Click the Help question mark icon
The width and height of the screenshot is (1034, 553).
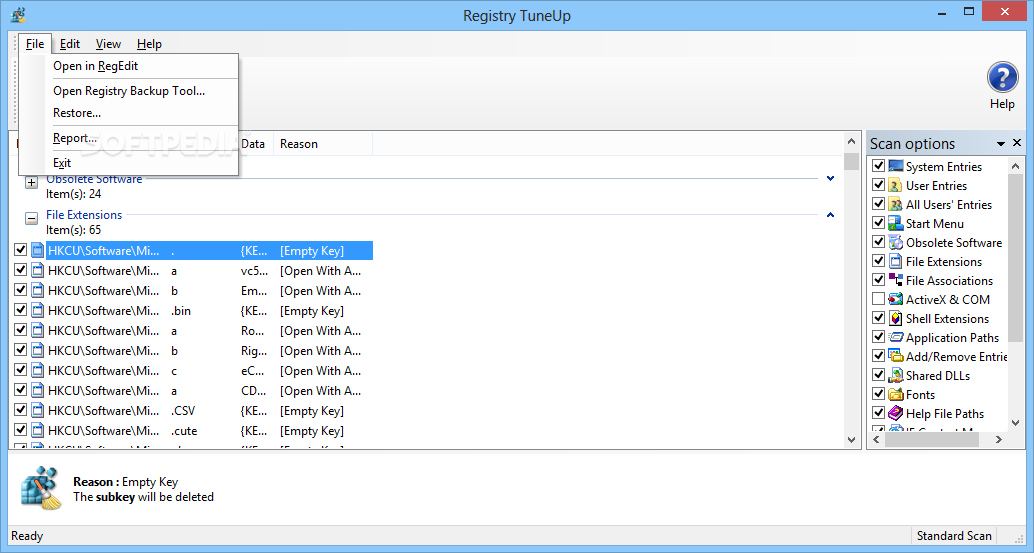click(1002, 78)
